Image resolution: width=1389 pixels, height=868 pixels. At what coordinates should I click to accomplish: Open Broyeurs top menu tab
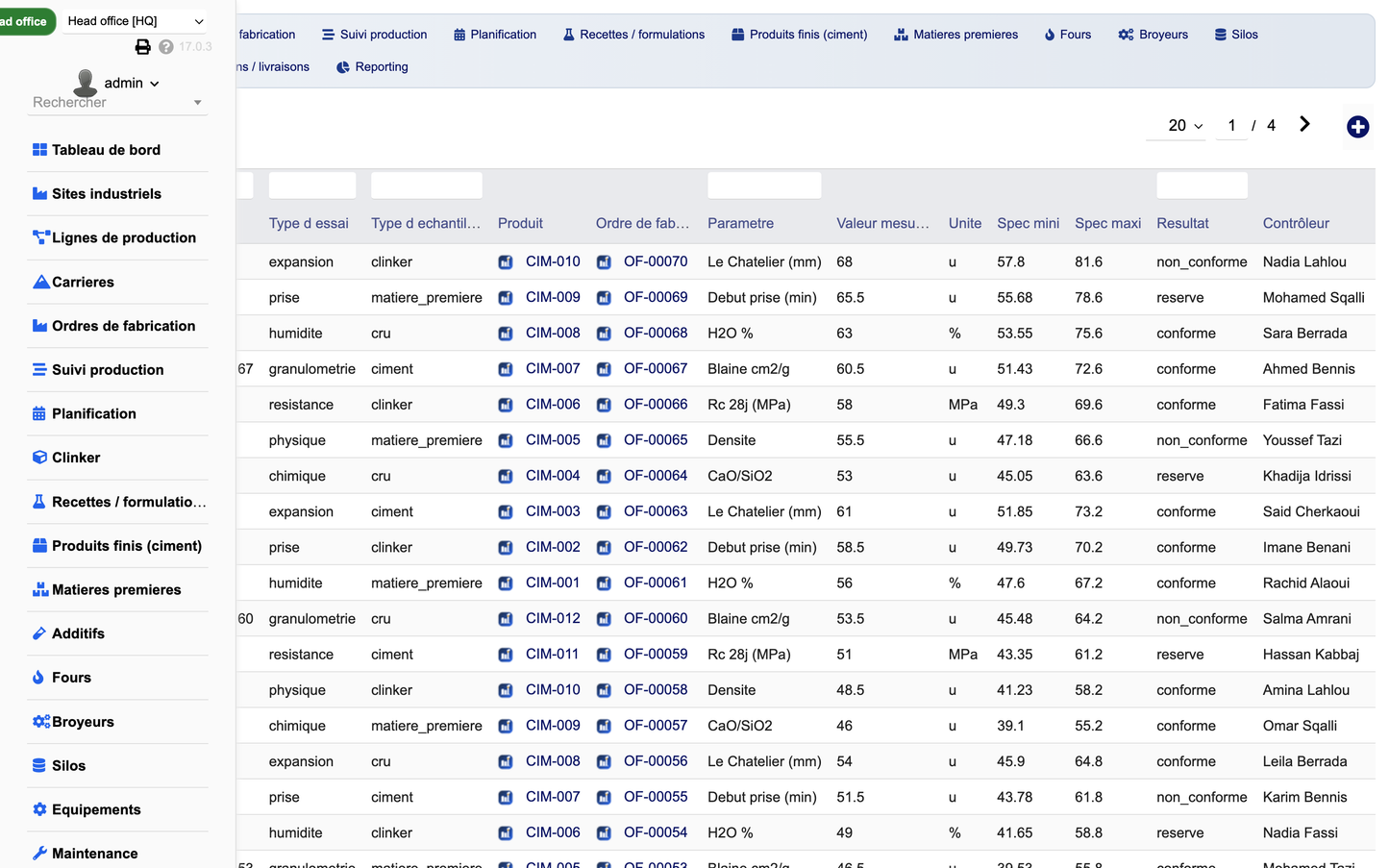point(1153,35)
